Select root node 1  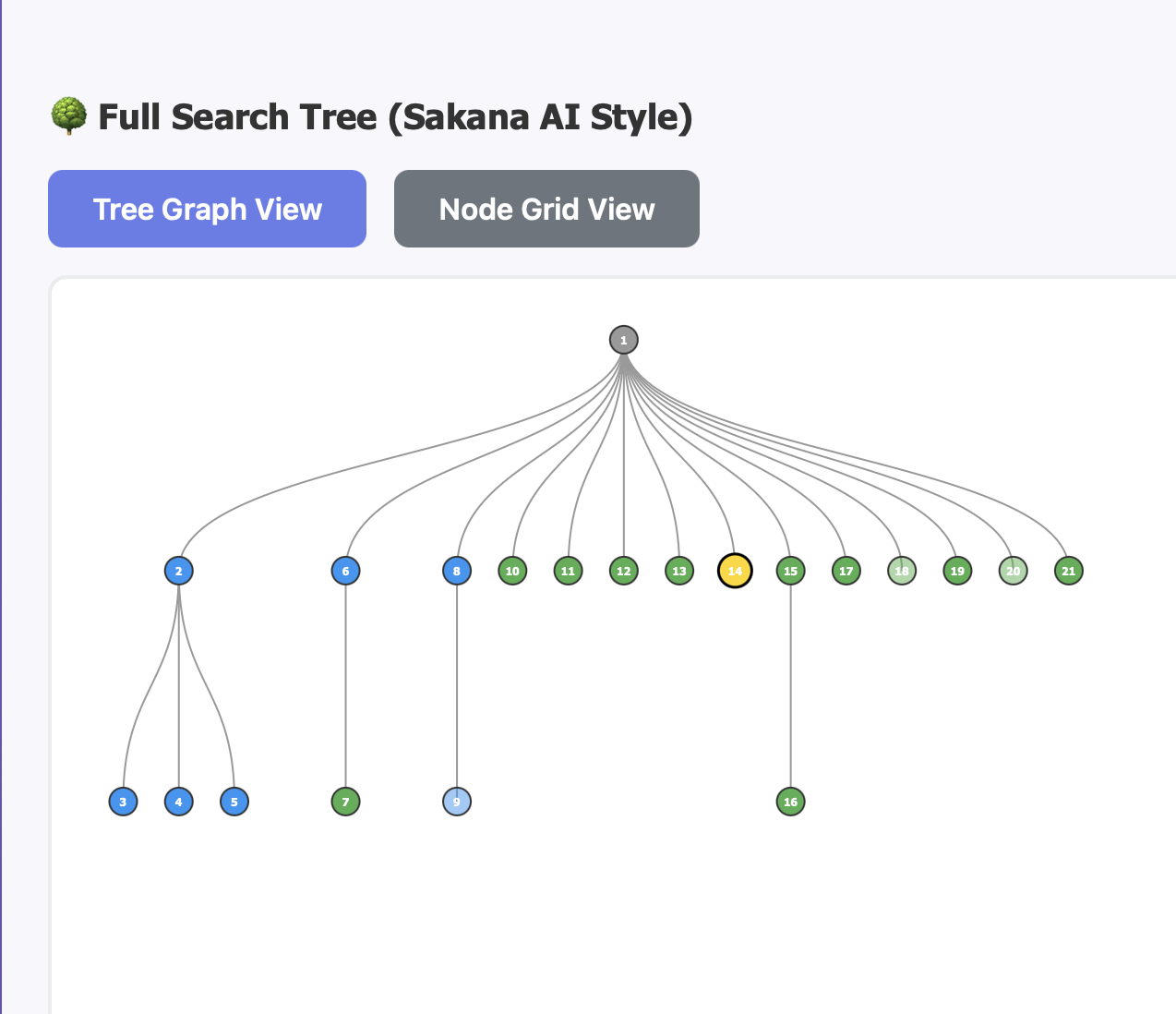[624, 340]
